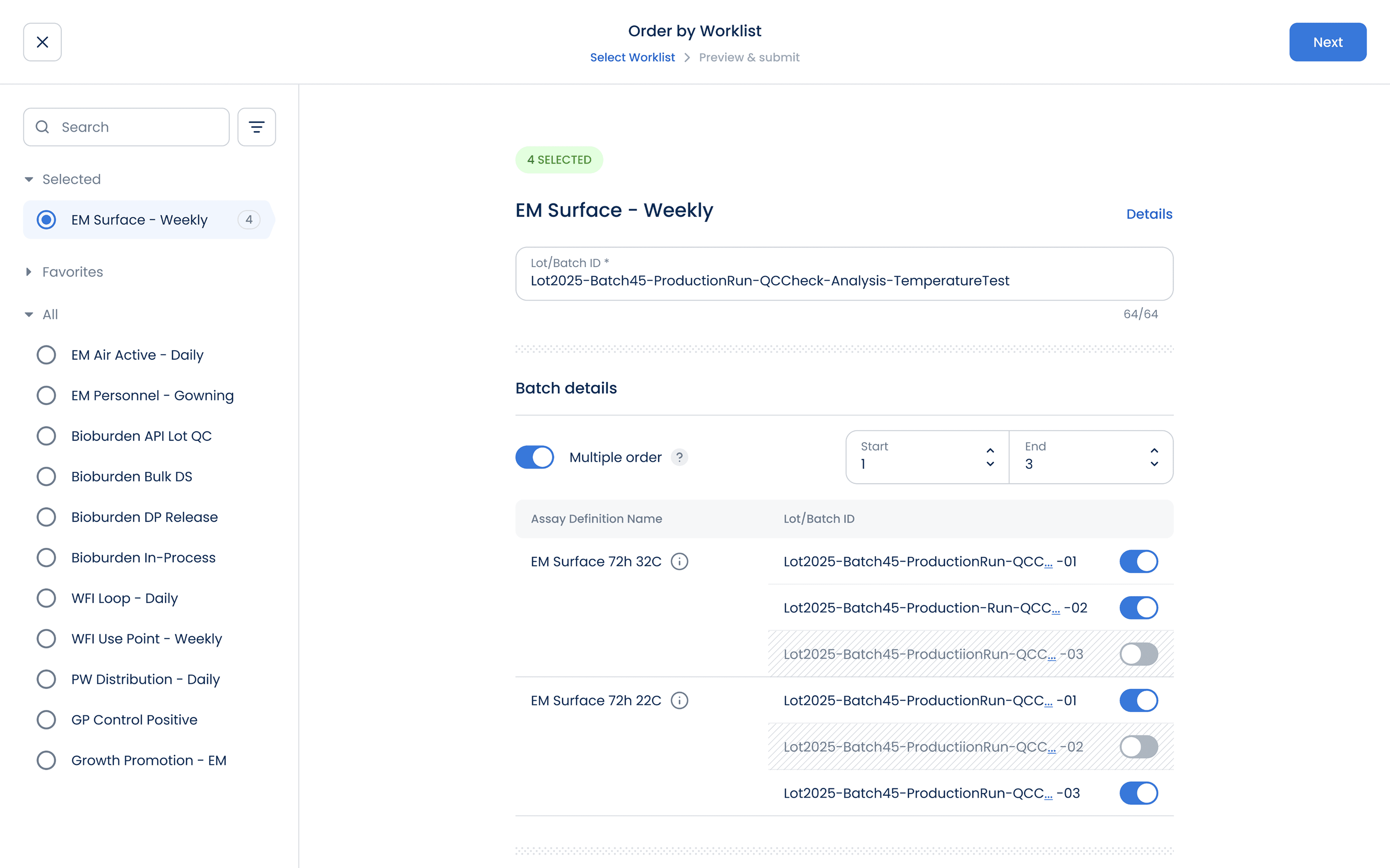Click the X close icon button

coord(42,42)
